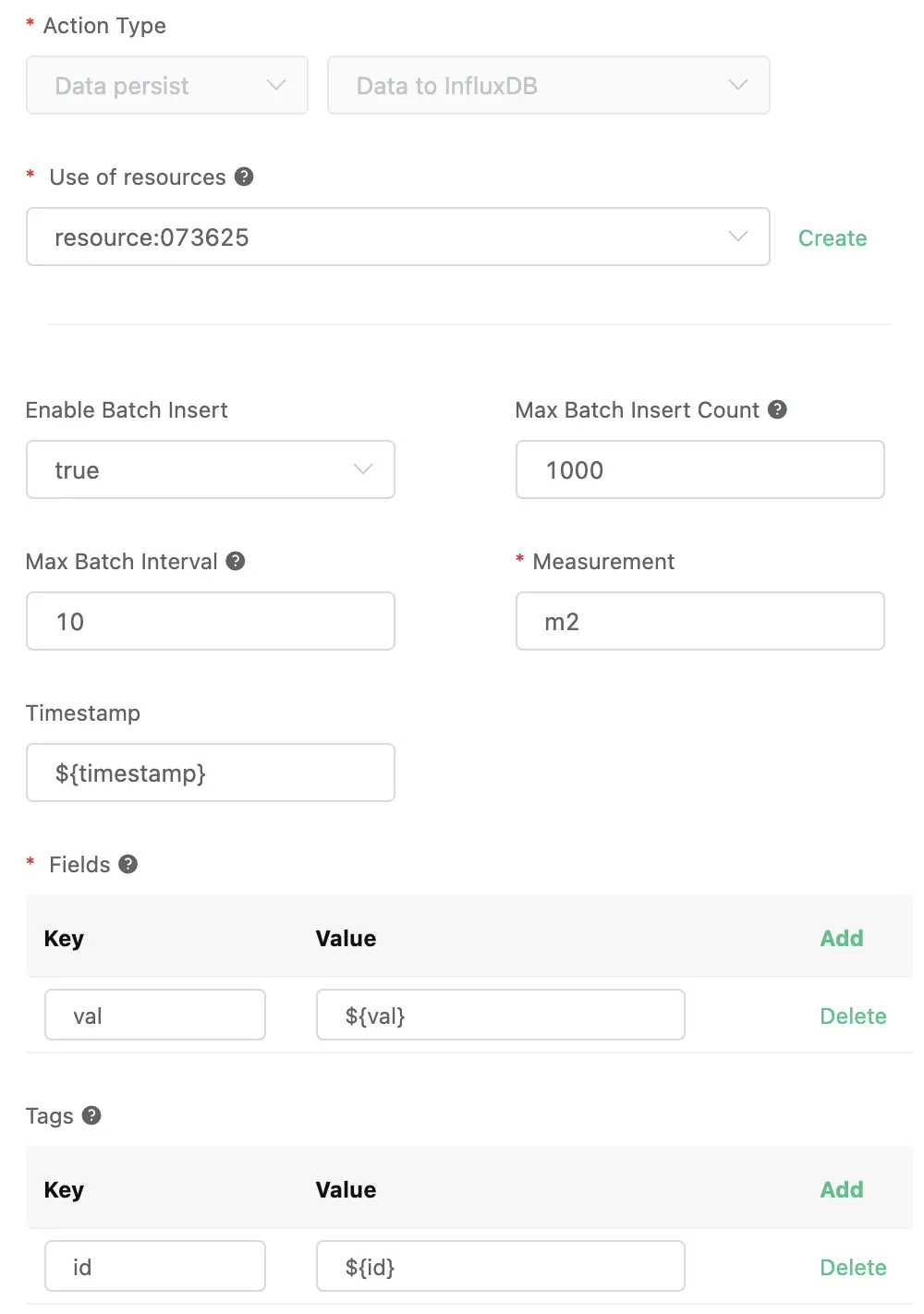Click help icon beside Use of resources

[x=244, y=176]
